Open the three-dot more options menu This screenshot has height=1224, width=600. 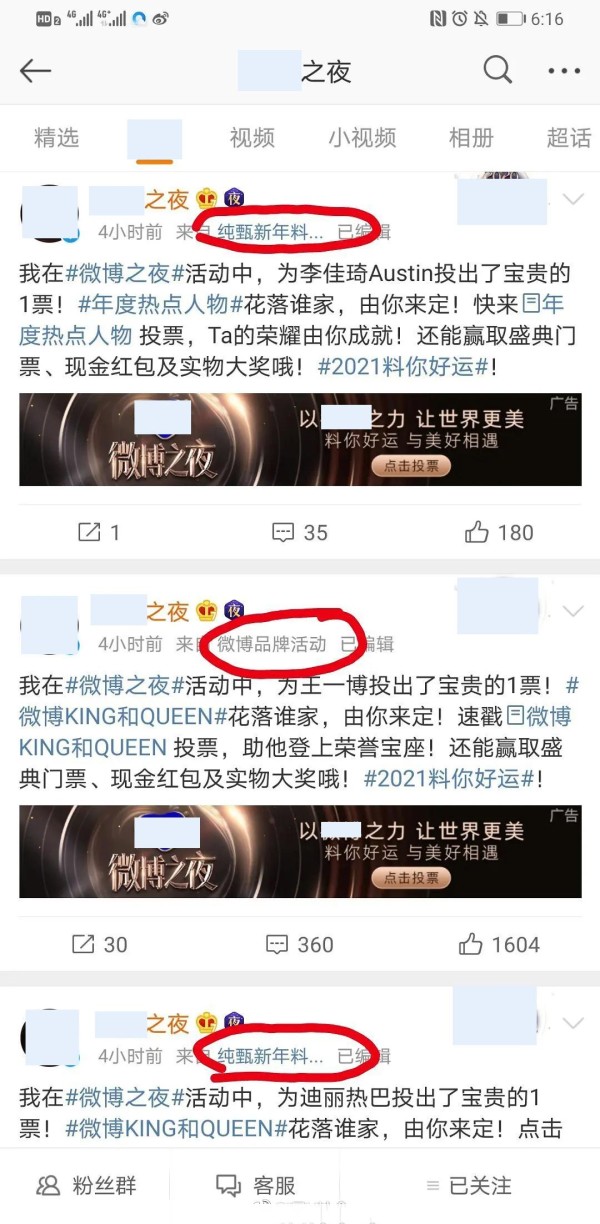click(x=564, y=71)
